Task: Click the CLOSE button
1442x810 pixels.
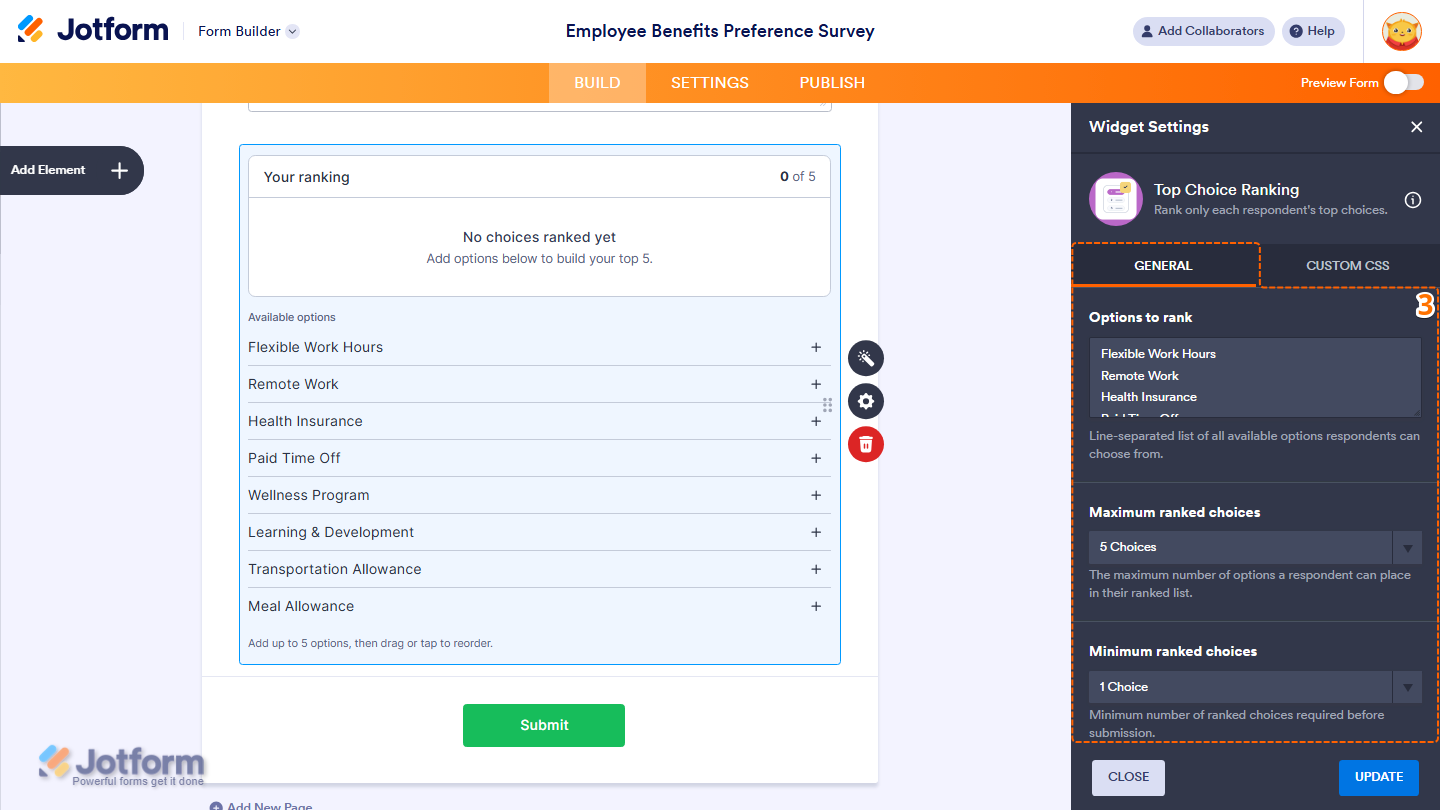Action: (x=1128, y=777)
